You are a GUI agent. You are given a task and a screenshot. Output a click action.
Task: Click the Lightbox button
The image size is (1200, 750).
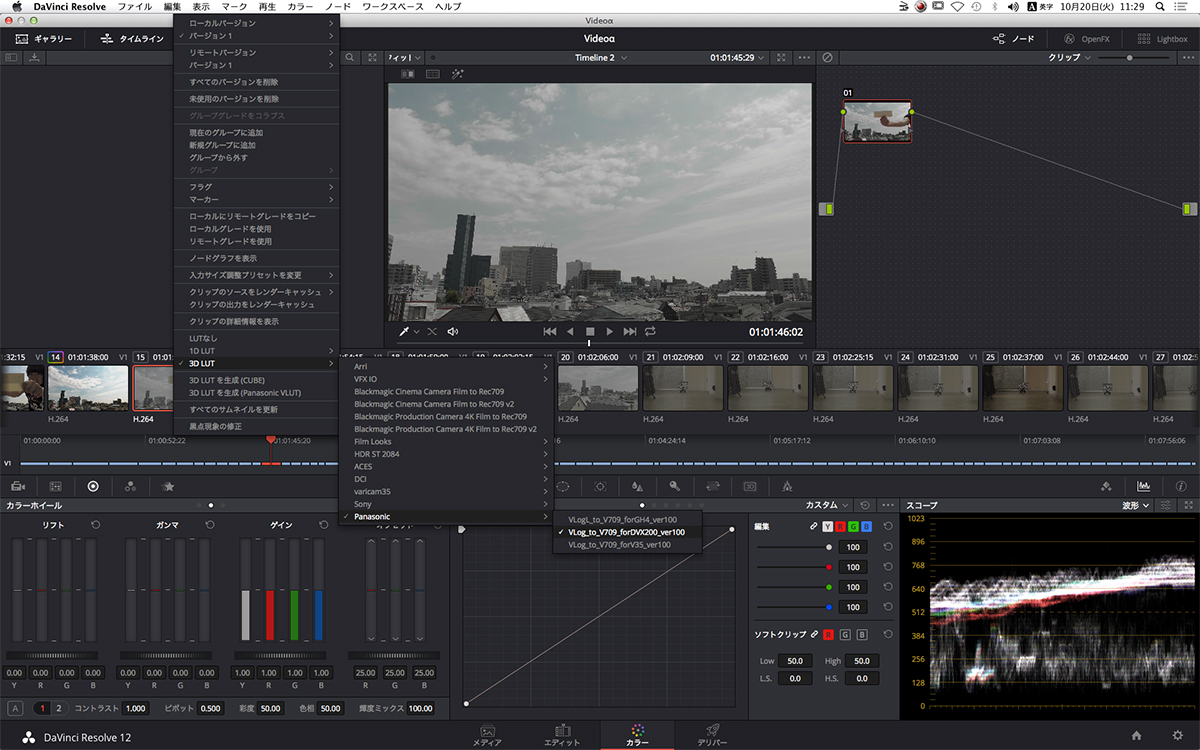pos(1163,38)
